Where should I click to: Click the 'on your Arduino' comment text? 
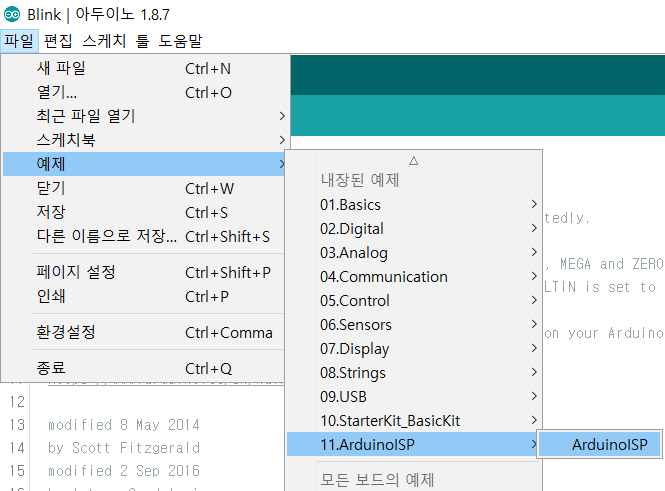[604, 333]
